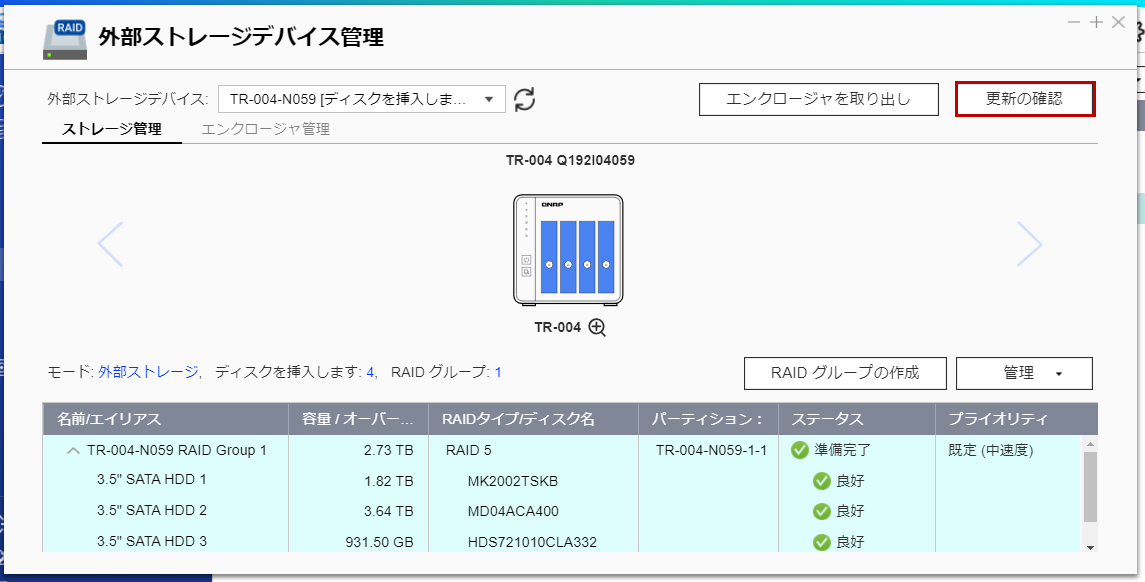
Task: Switch to the エンクロージャ管理 tab
Action: pyautogui.click(x=266, y=129)
